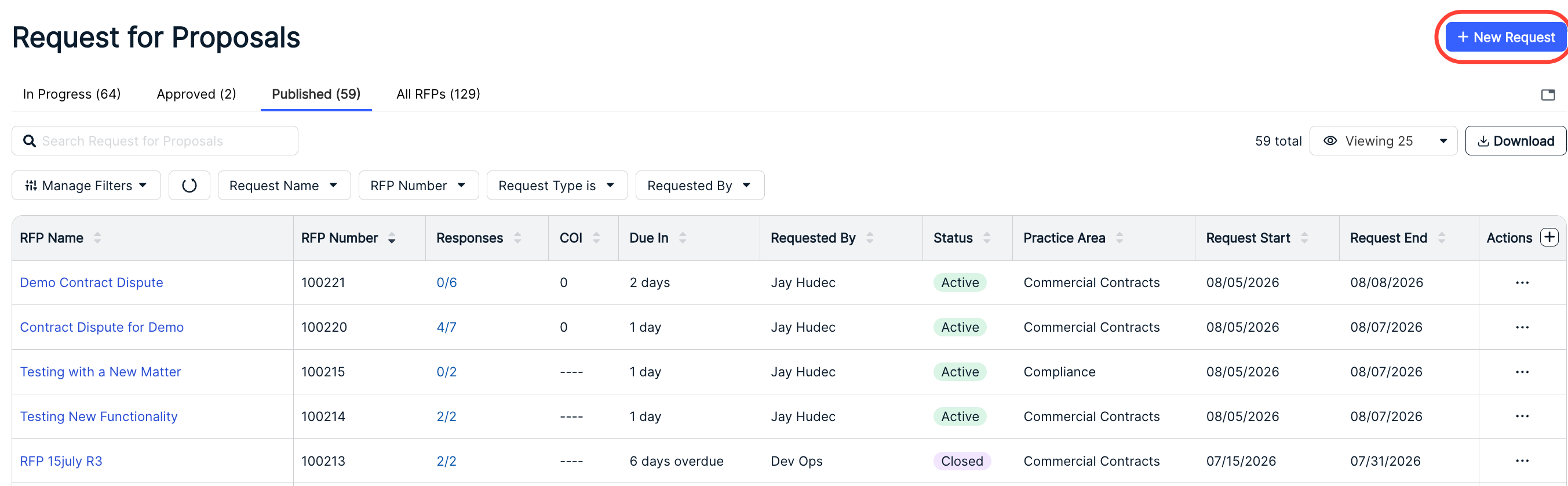Sort by COI column

click(x=596, y=238)
